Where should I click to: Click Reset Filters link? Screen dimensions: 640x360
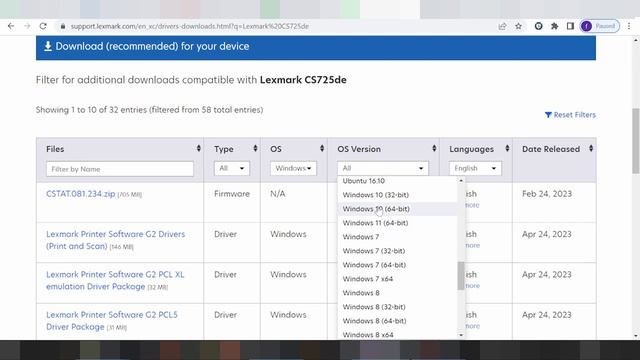click(570, 115)
